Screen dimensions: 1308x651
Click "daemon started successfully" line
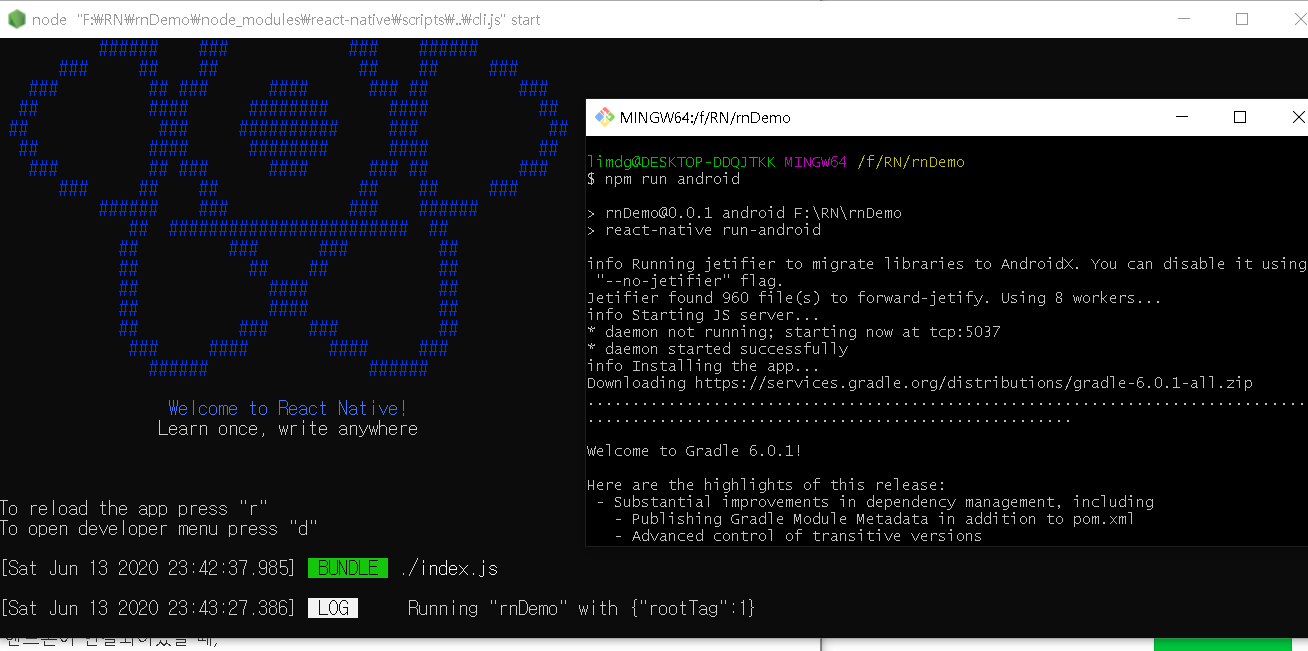[x=718, y=349]
